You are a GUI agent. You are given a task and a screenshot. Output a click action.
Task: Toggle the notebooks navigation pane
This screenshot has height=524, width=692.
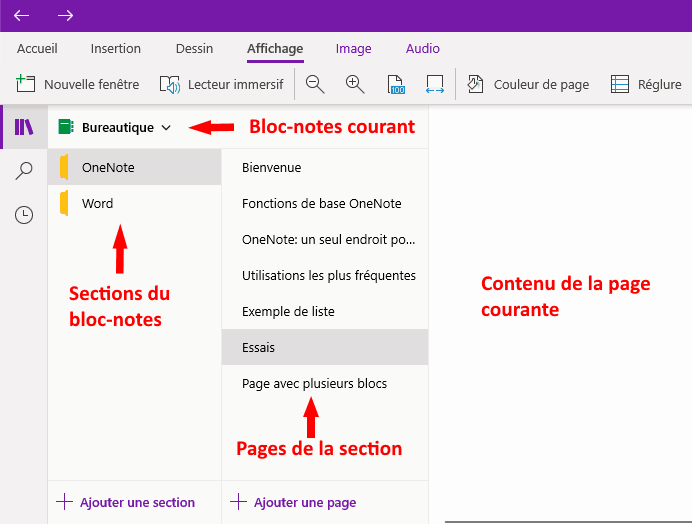(x=24, y=127)
